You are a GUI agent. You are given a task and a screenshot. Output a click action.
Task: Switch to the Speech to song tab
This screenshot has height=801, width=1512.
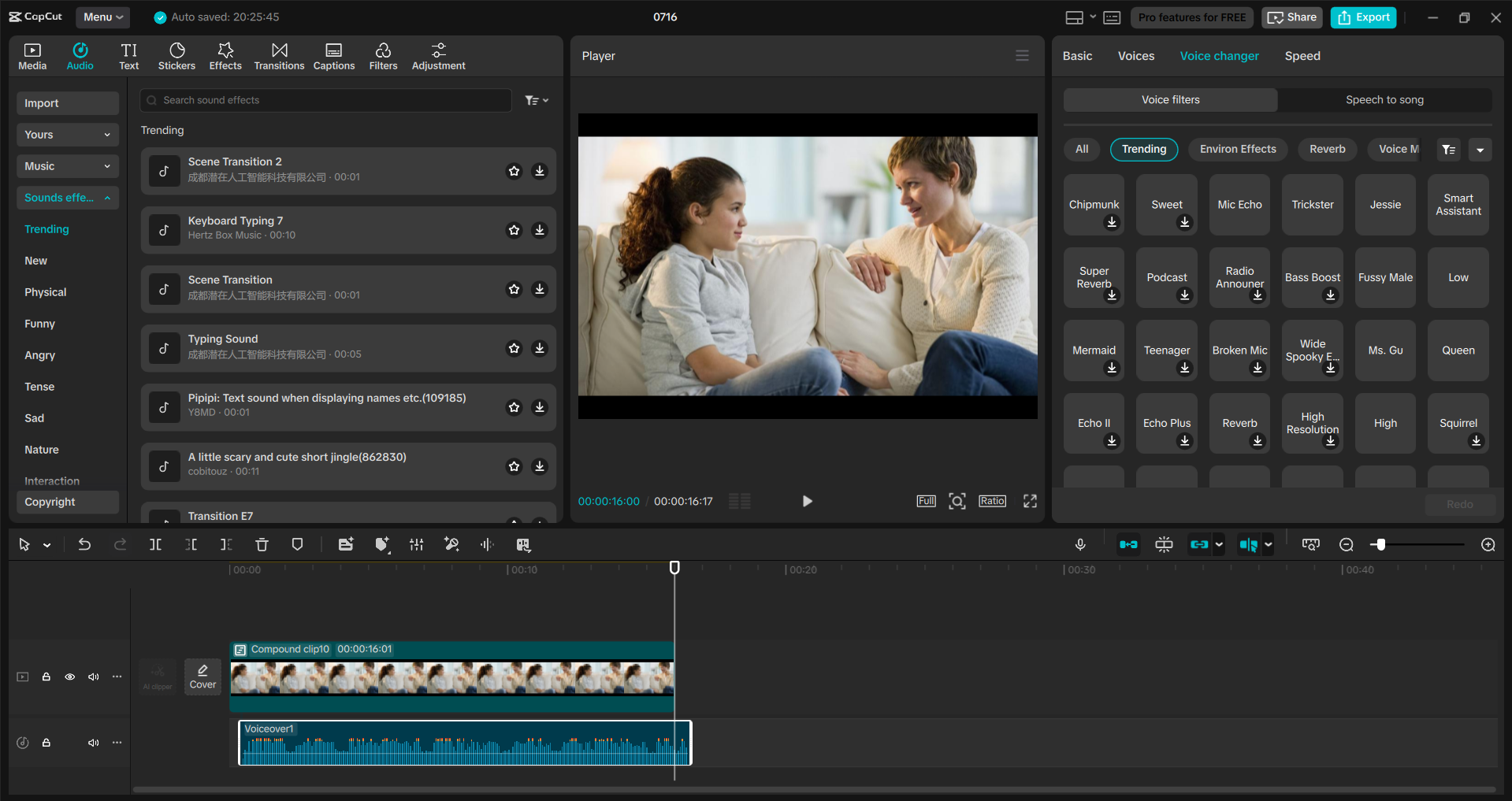point(1384,99)
